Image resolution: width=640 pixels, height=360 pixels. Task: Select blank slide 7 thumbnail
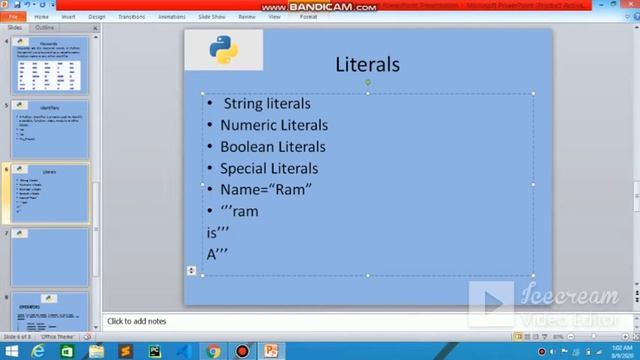pos(50,257)
